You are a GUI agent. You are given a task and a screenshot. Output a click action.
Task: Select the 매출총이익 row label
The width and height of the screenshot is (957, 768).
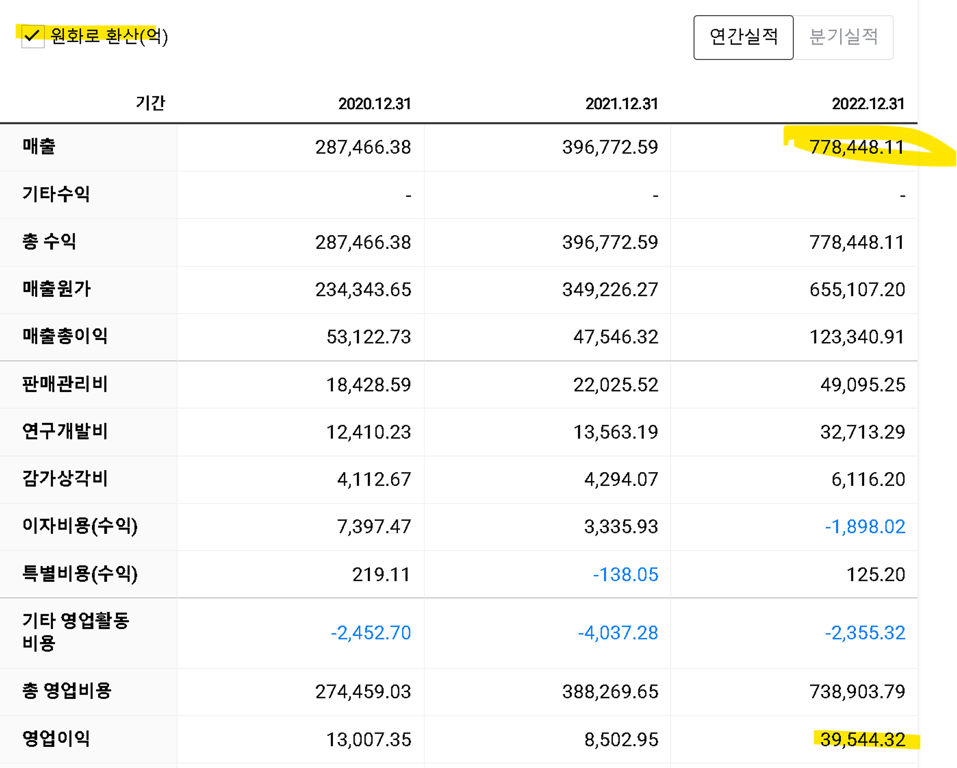coord(65,336)
